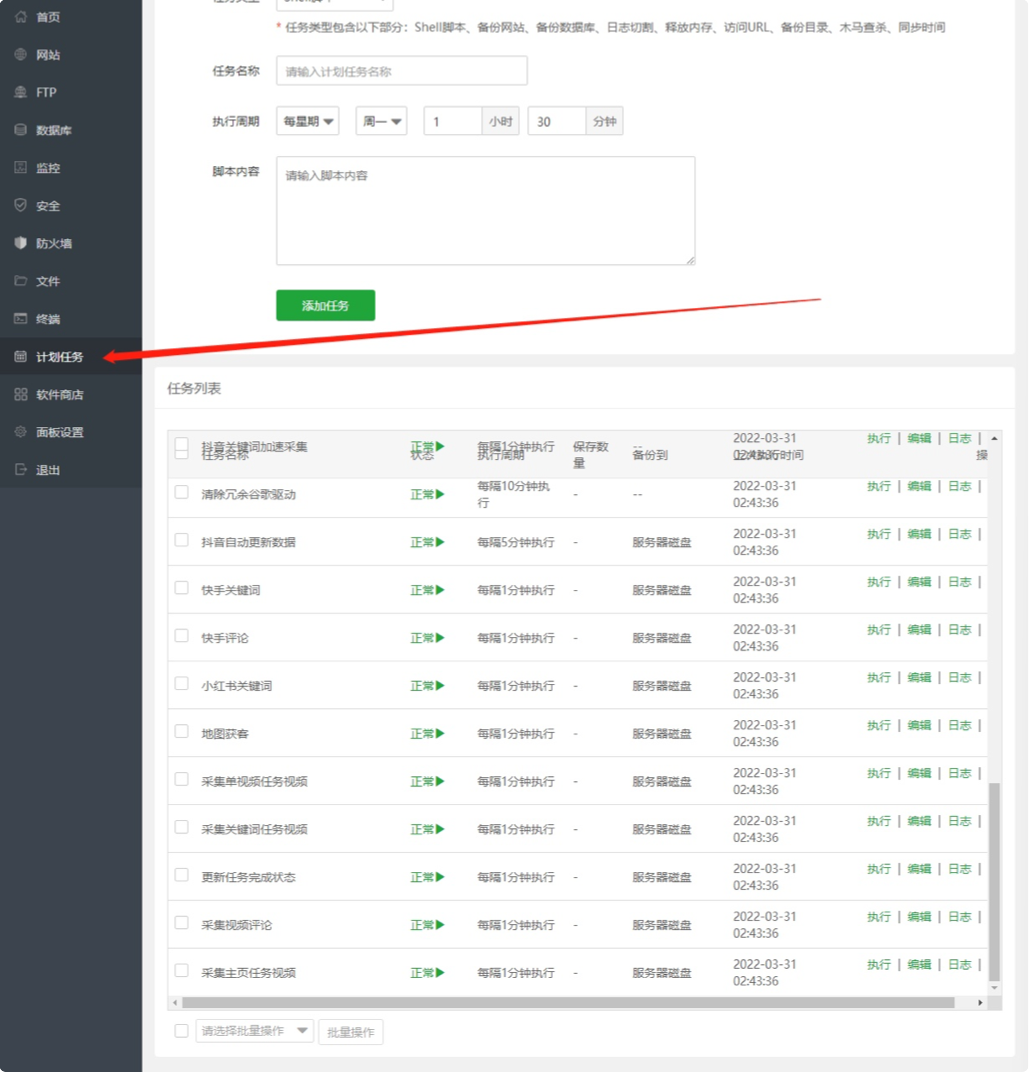Click the task list vertical scrollbar
This screenshot has width=1030, height=1074.
click(x=994, y=882)
